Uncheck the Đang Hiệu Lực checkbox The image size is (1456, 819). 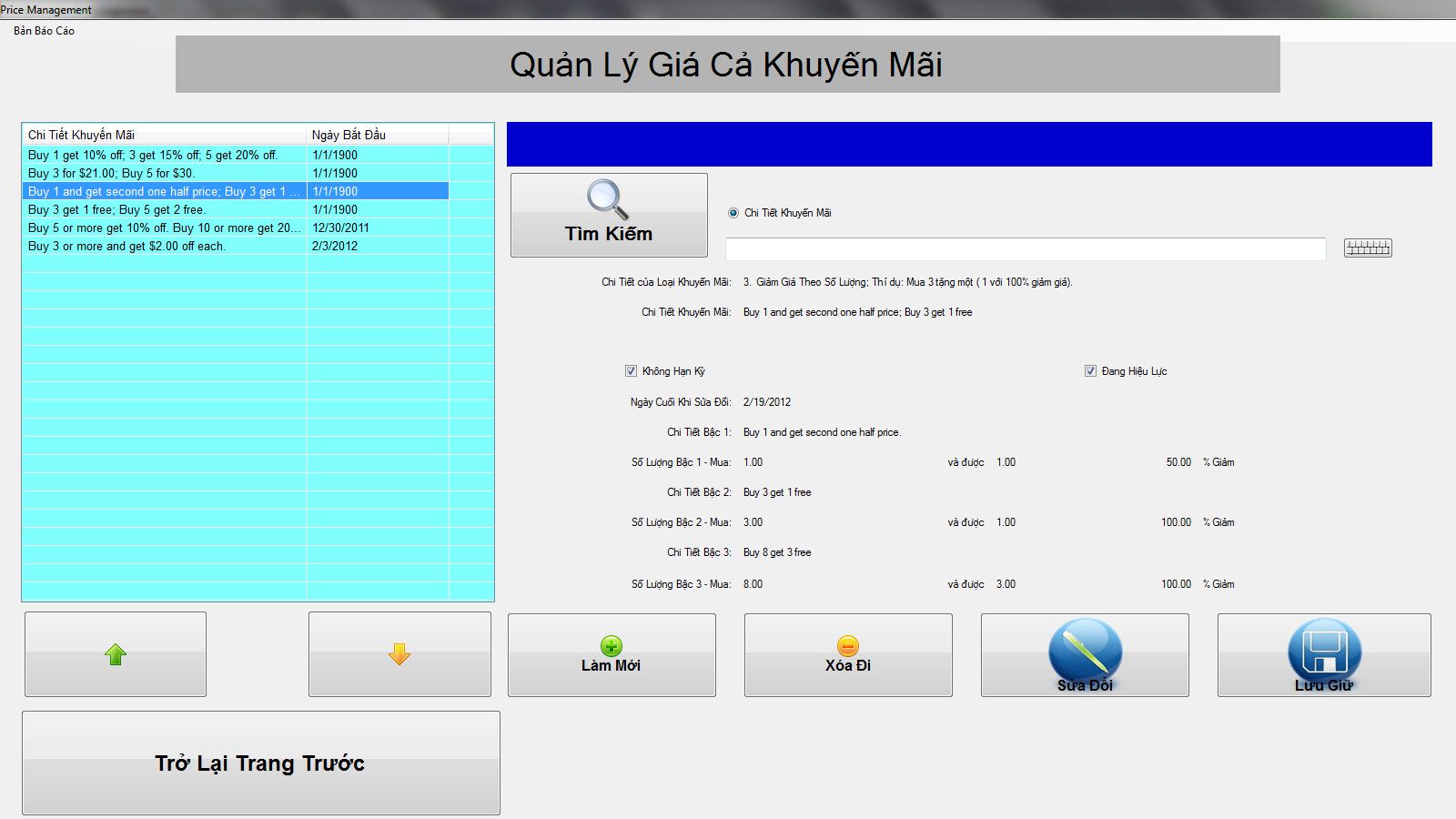pyautogui.click(x=1090, y=371)
